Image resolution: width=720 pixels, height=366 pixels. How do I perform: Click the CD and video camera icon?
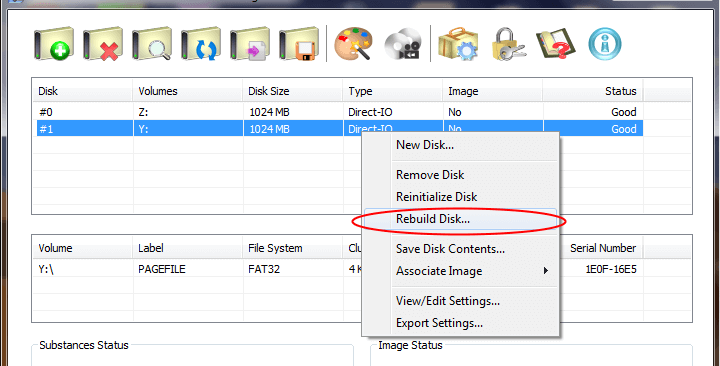click(403, 45)
